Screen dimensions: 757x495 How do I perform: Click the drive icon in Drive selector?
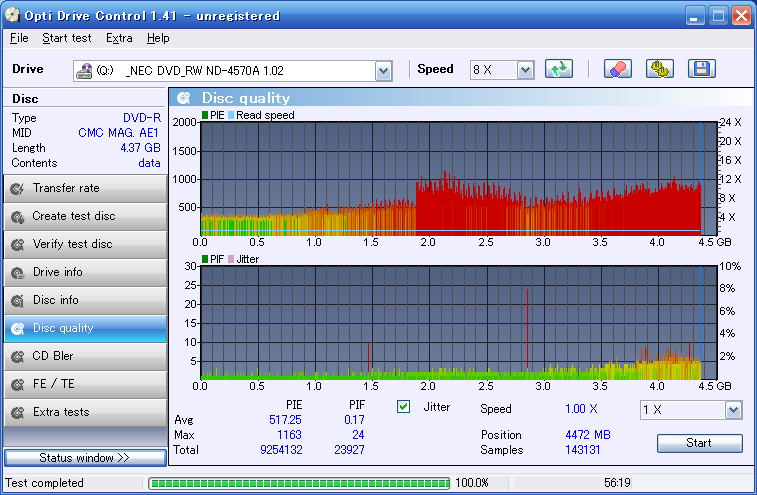(x=84, y=71)
